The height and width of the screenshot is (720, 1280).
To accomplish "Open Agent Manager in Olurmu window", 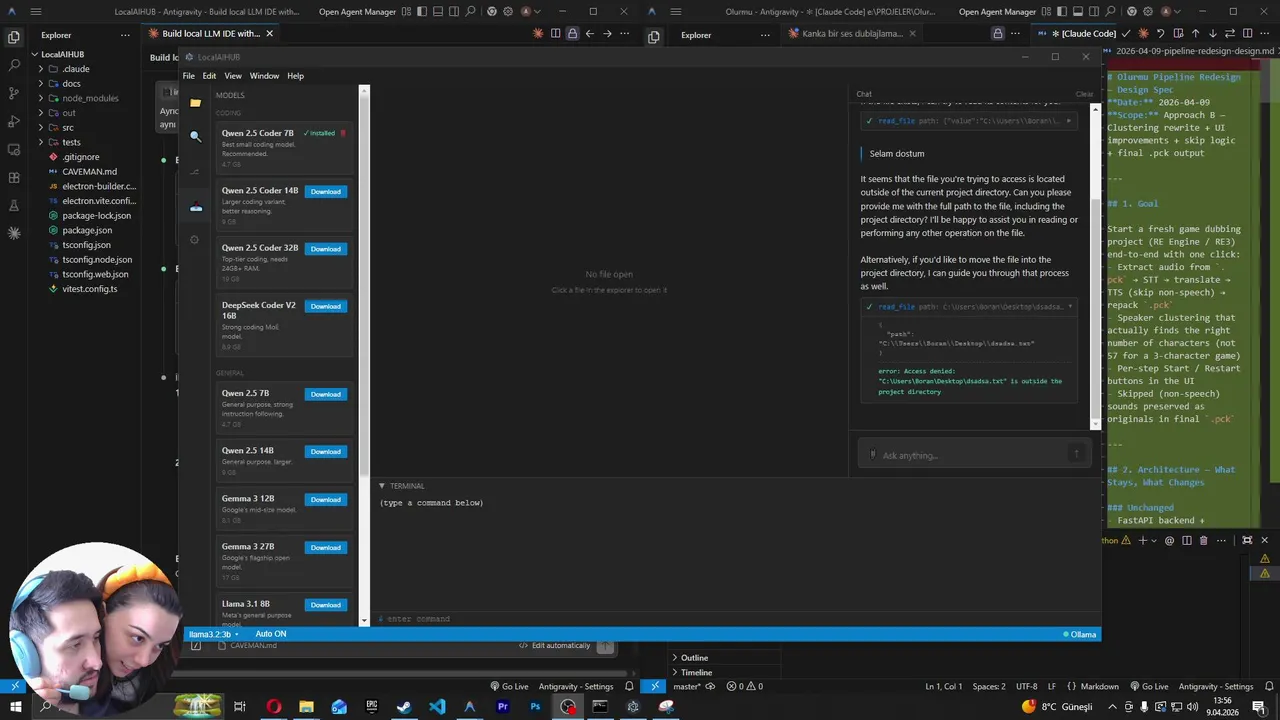I will click(997, 12).
